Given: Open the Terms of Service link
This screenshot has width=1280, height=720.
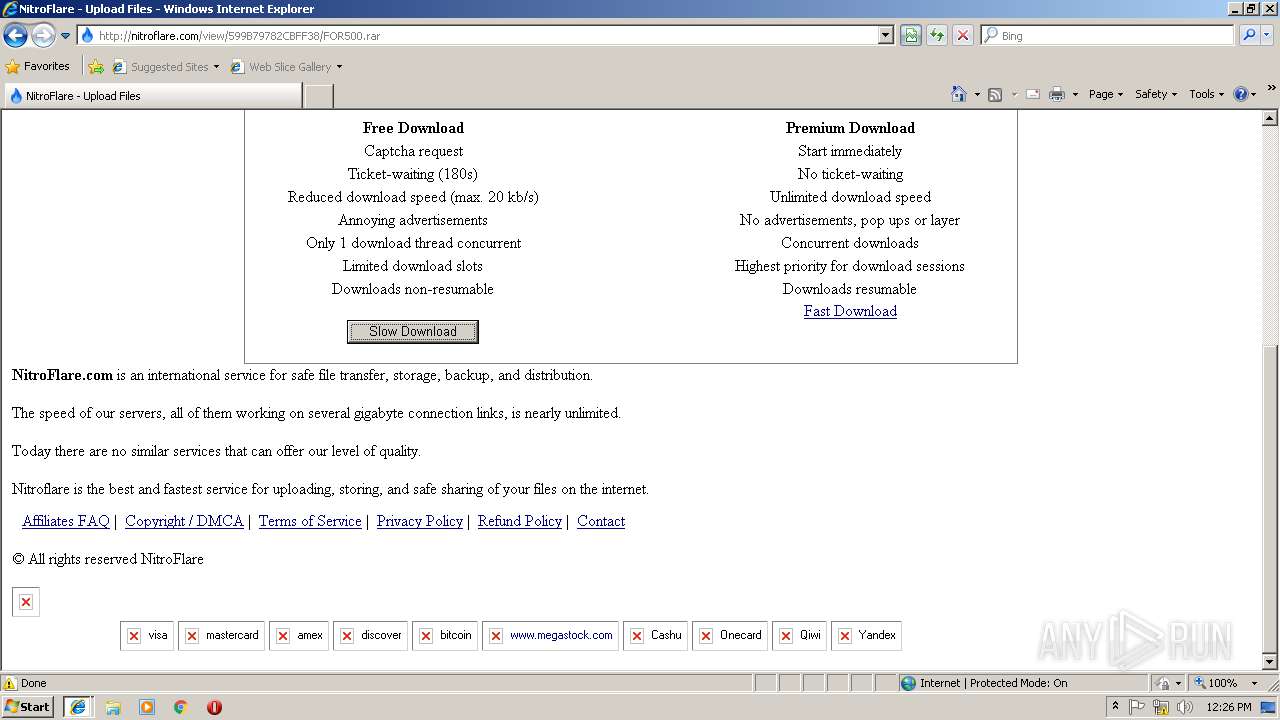Looking at the screenshot, I should click(x=310, y=521).
